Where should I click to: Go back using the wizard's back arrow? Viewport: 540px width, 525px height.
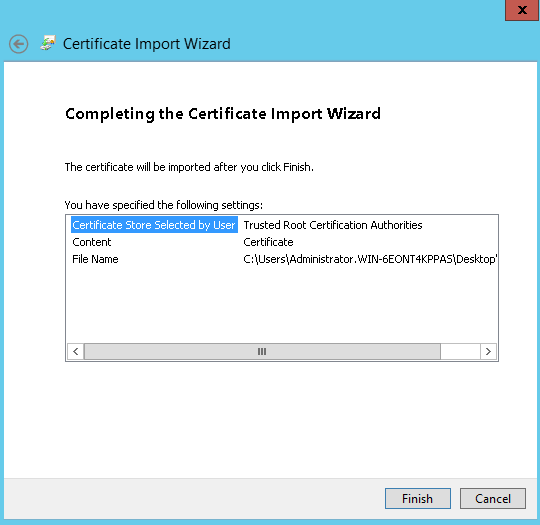(x=19, y=44)
